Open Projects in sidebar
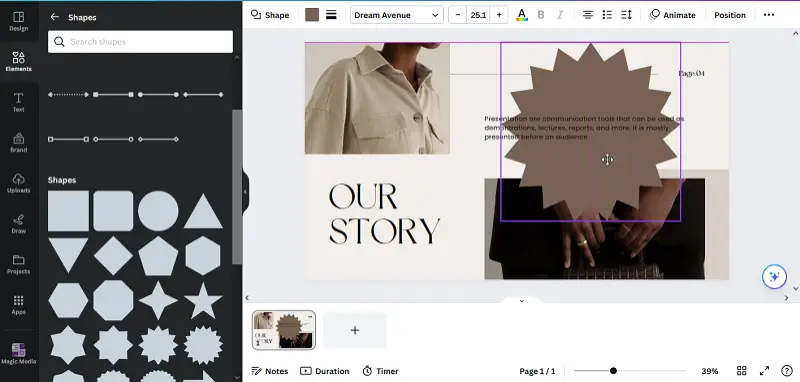Screen dimensions: 800x382 click(x=18, y=264)
